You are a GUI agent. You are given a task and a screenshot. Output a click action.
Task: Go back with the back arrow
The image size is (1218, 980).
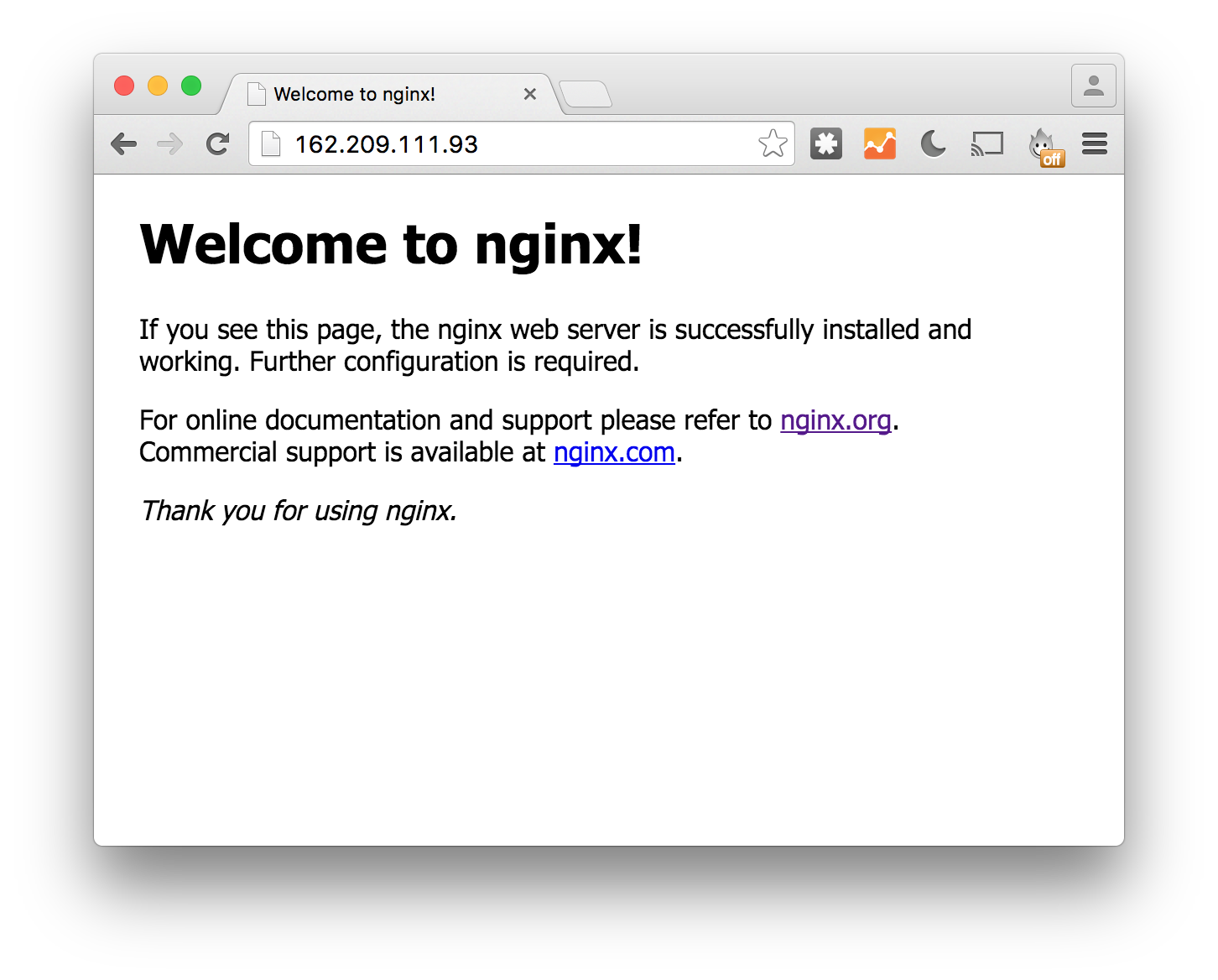[x=123, y=144]
